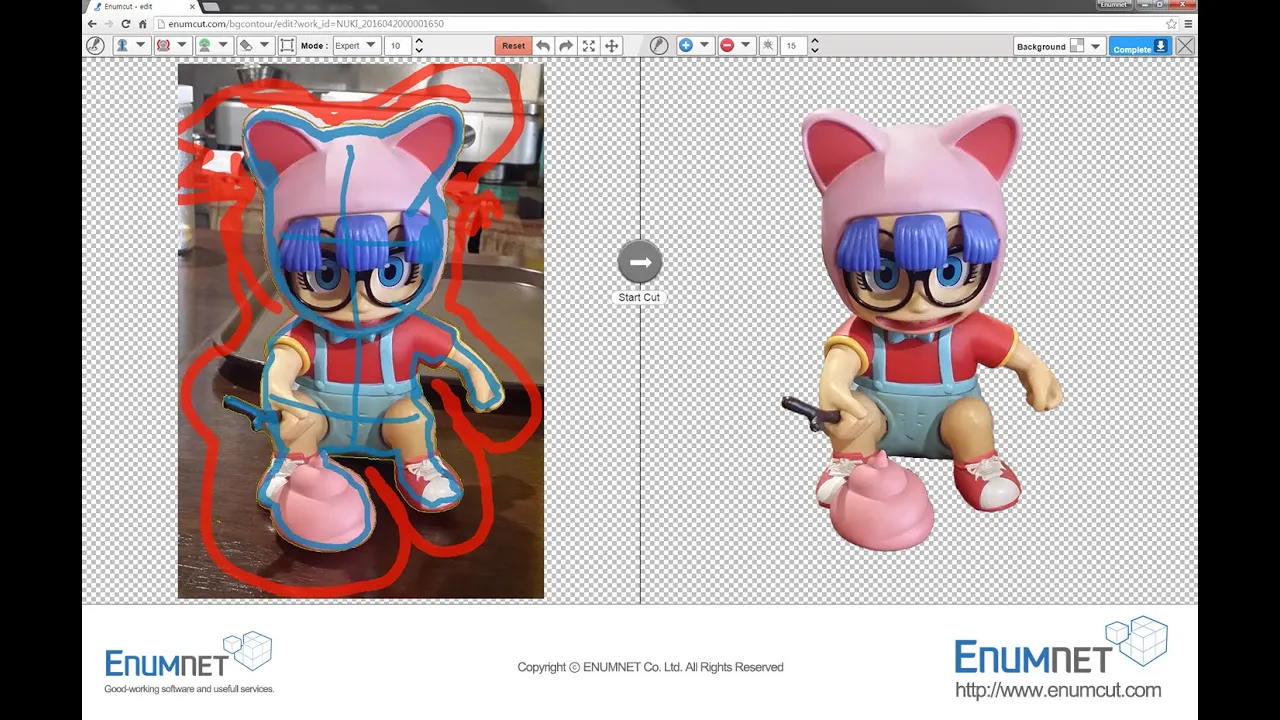Open the Background dropdown
Image resolution: width=1280 pixels, height=720 pixels.
1059,46
